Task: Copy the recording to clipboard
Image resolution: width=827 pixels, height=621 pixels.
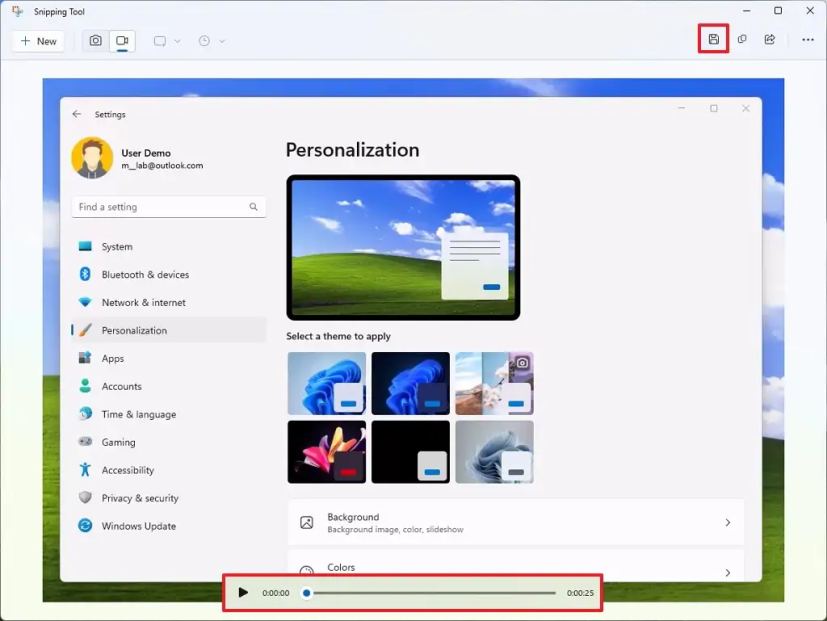Action: (x=741, y=40)
